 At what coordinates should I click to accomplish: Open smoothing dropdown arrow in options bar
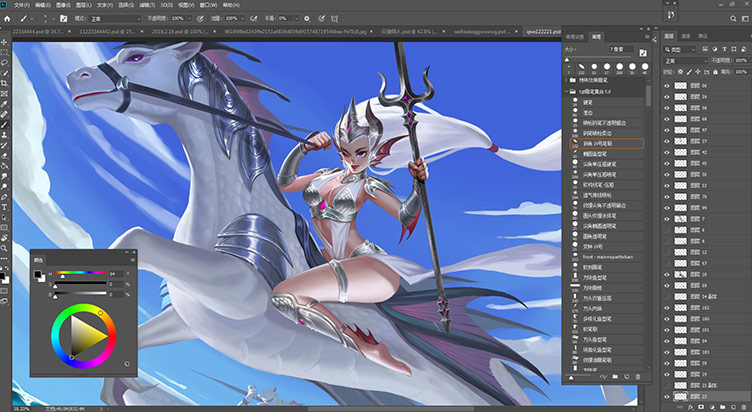295,19
